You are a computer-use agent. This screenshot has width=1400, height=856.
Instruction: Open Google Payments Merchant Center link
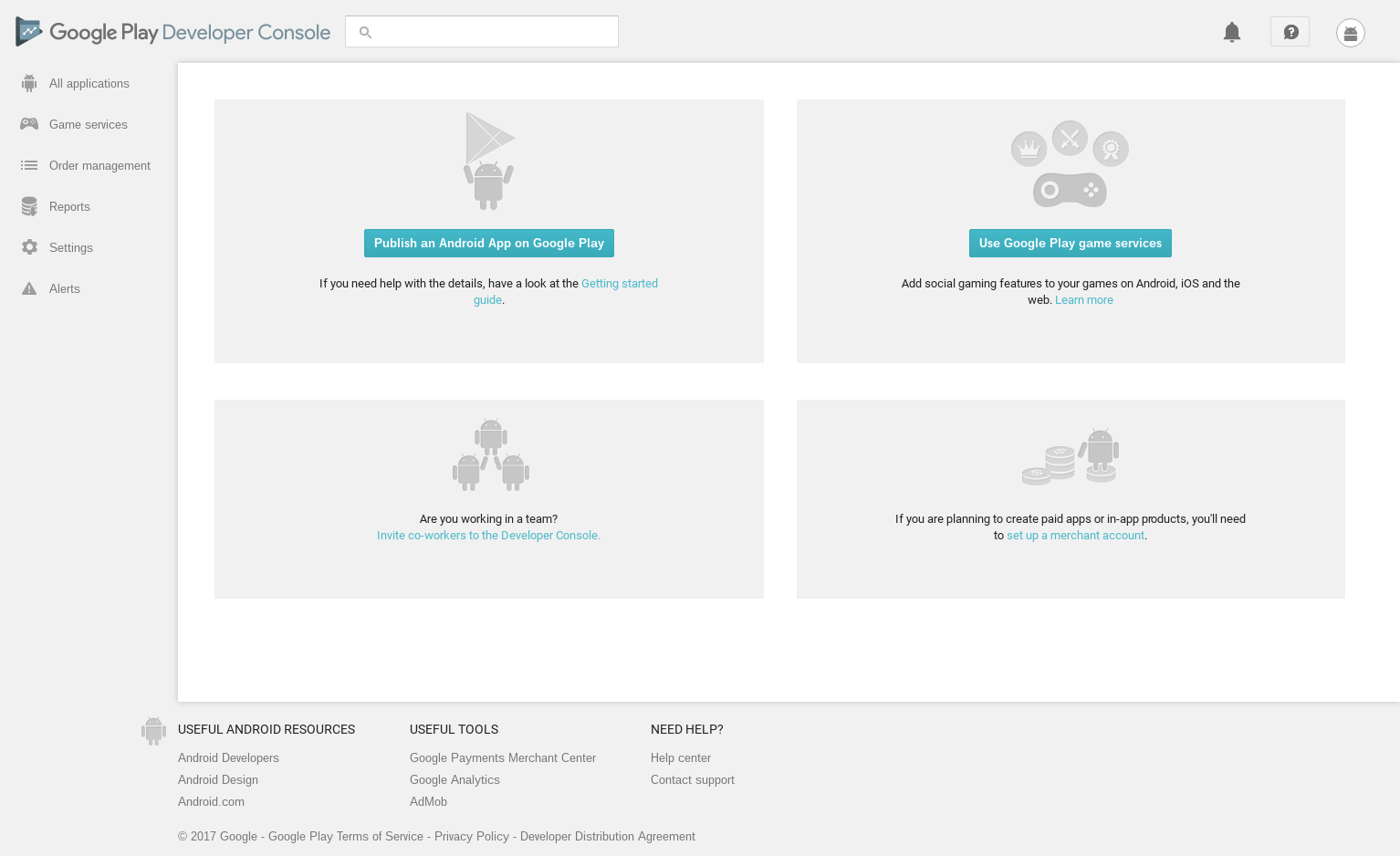[x=503, y=758]
